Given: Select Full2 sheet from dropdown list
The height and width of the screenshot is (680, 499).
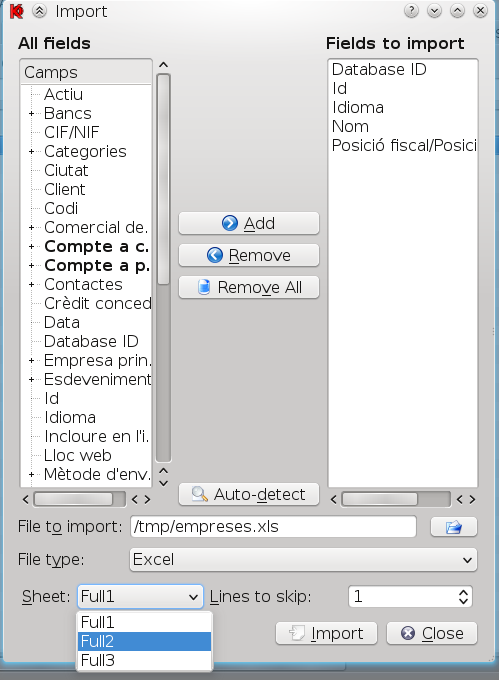Looking at the screenshot, I should [144, 641].
